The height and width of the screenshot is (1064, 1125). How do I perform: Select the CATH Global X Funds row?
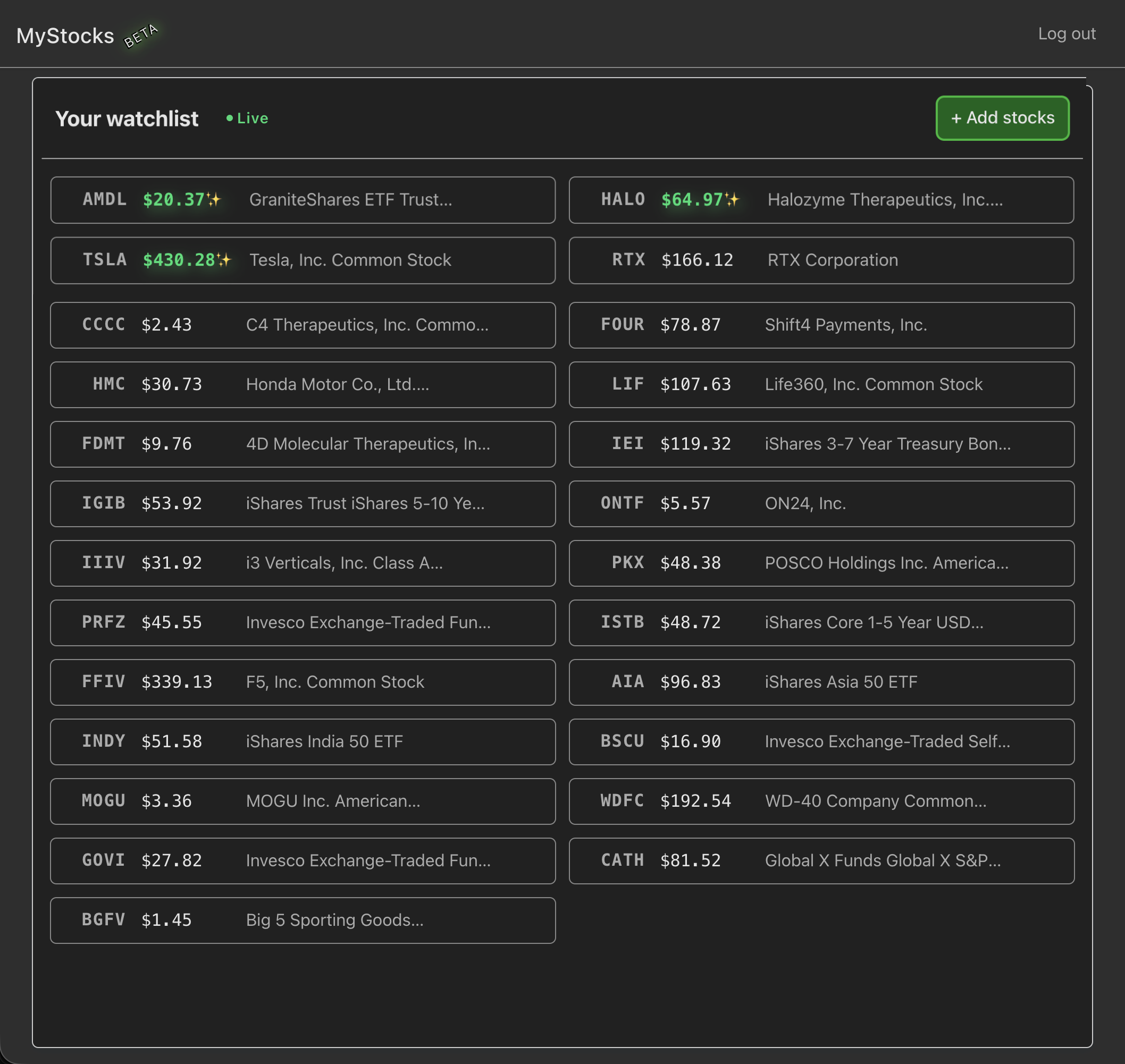(x=821, y=861)
